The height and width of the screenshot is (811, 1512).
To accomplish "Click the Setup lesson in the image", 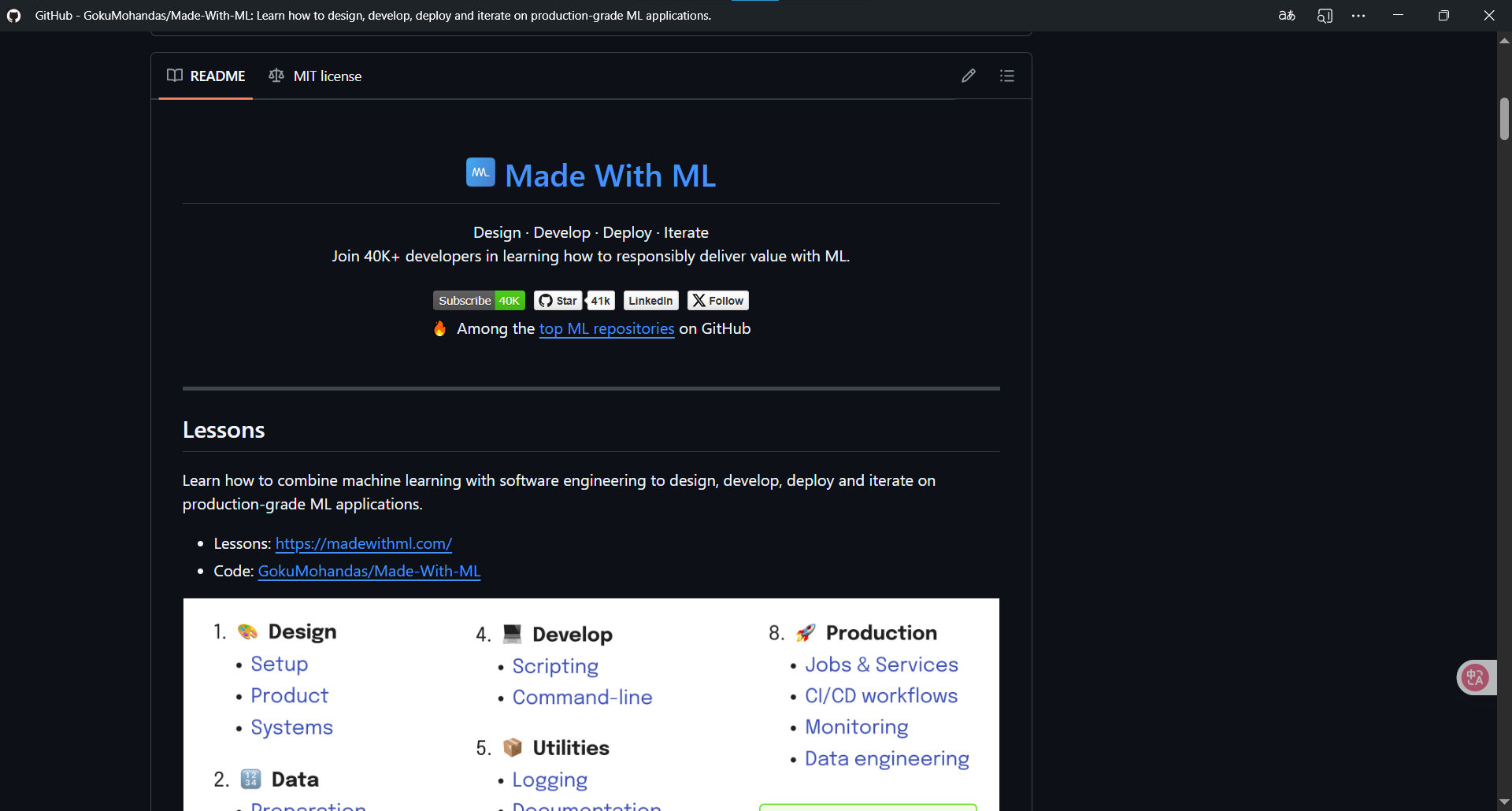I will coord(280,665).
